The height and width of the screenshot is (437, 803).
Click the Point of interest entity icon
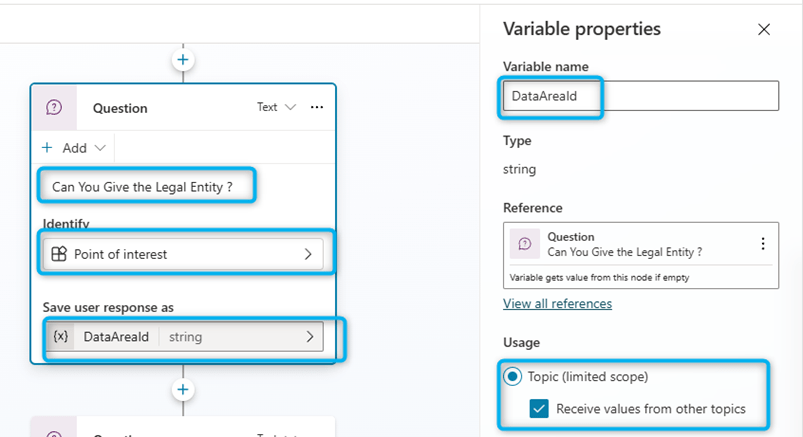[60, 254]
